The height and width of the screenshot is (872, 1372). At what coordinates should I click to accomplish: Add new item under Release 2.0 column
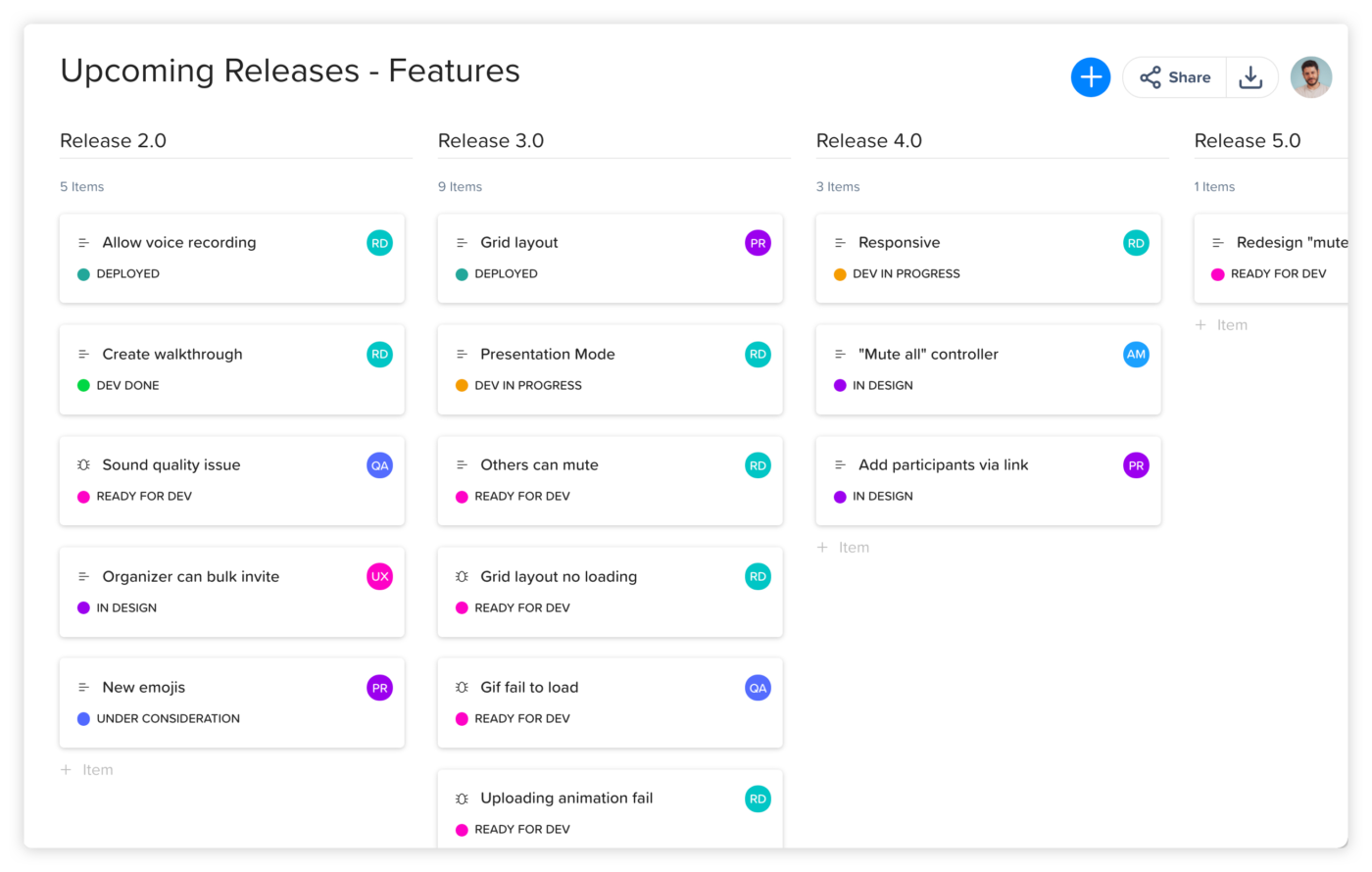[87, 770]
